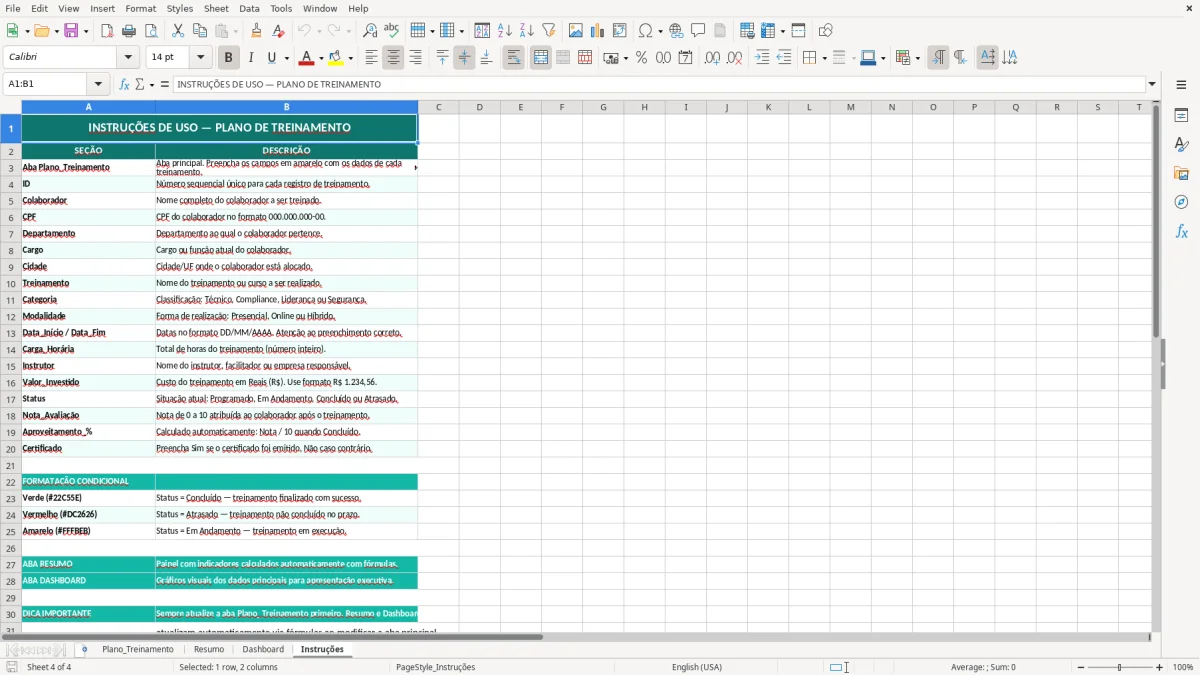
Task: Open the Function Wizard
Action: 125,84
